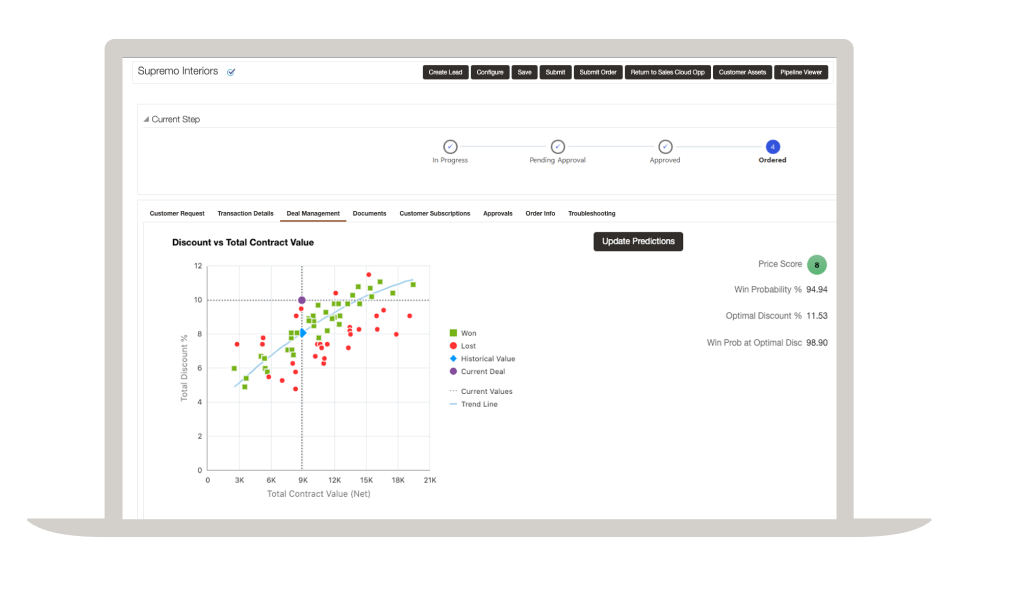This screenshot has height=600, width=1024.
Task: Collapse the Current Step section
Action: coord(147,119)
